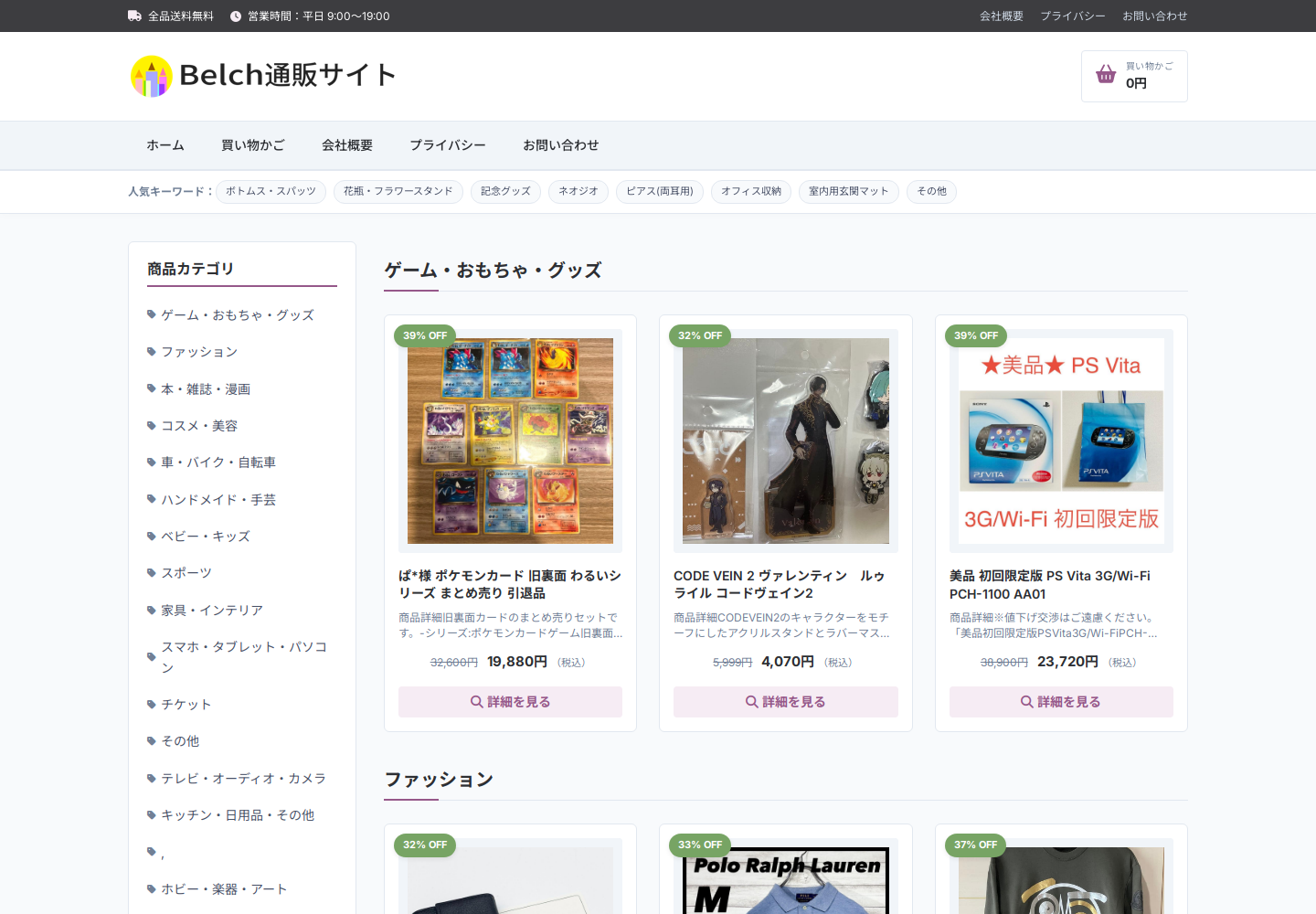Open the Pokemon cards product image
The width and height of the screenshot is (1316, 914).
click(510, 441)
